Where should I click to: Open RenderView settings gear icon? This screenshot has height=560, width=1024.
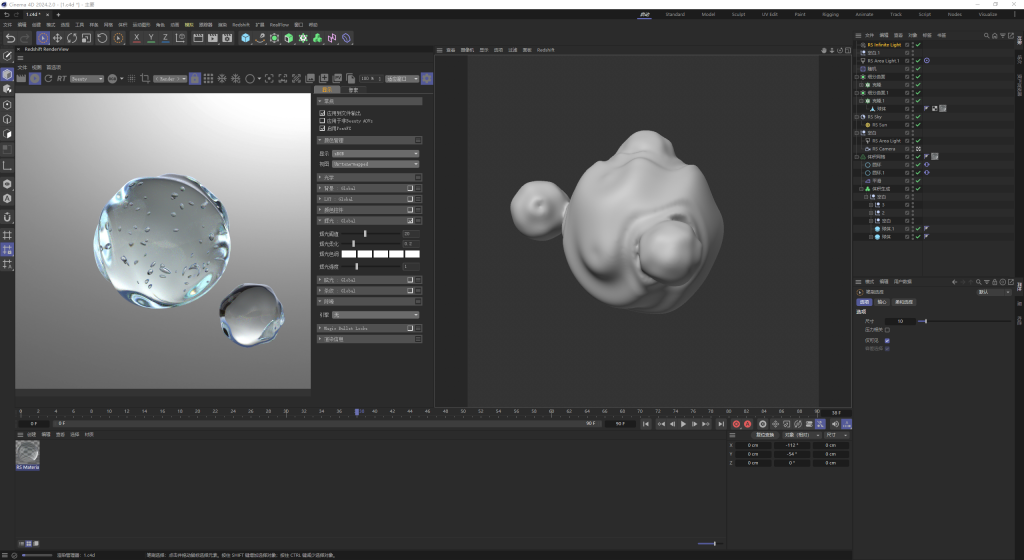[426, 78]
